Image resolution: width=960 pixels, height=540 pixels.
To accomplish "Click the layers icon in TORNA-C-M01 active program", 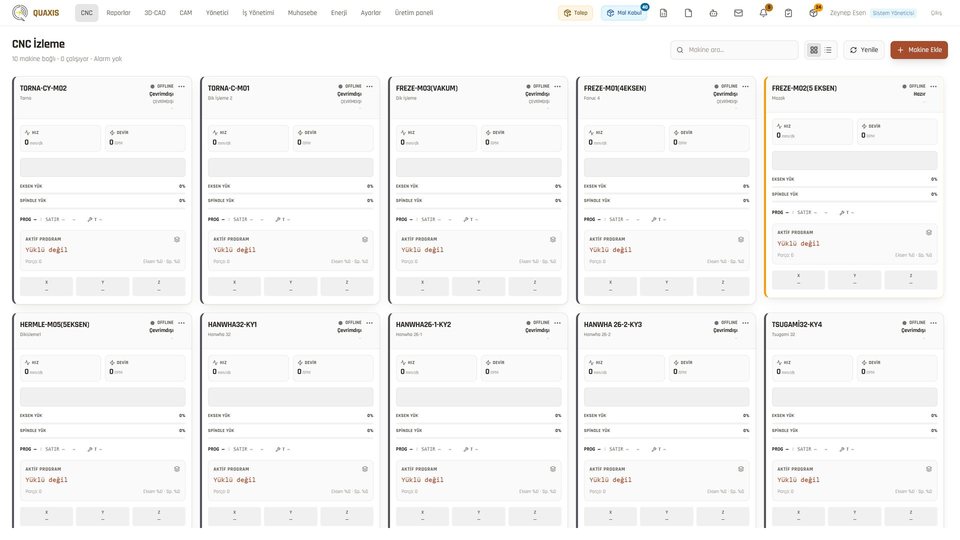I will (x=365, y=239).
